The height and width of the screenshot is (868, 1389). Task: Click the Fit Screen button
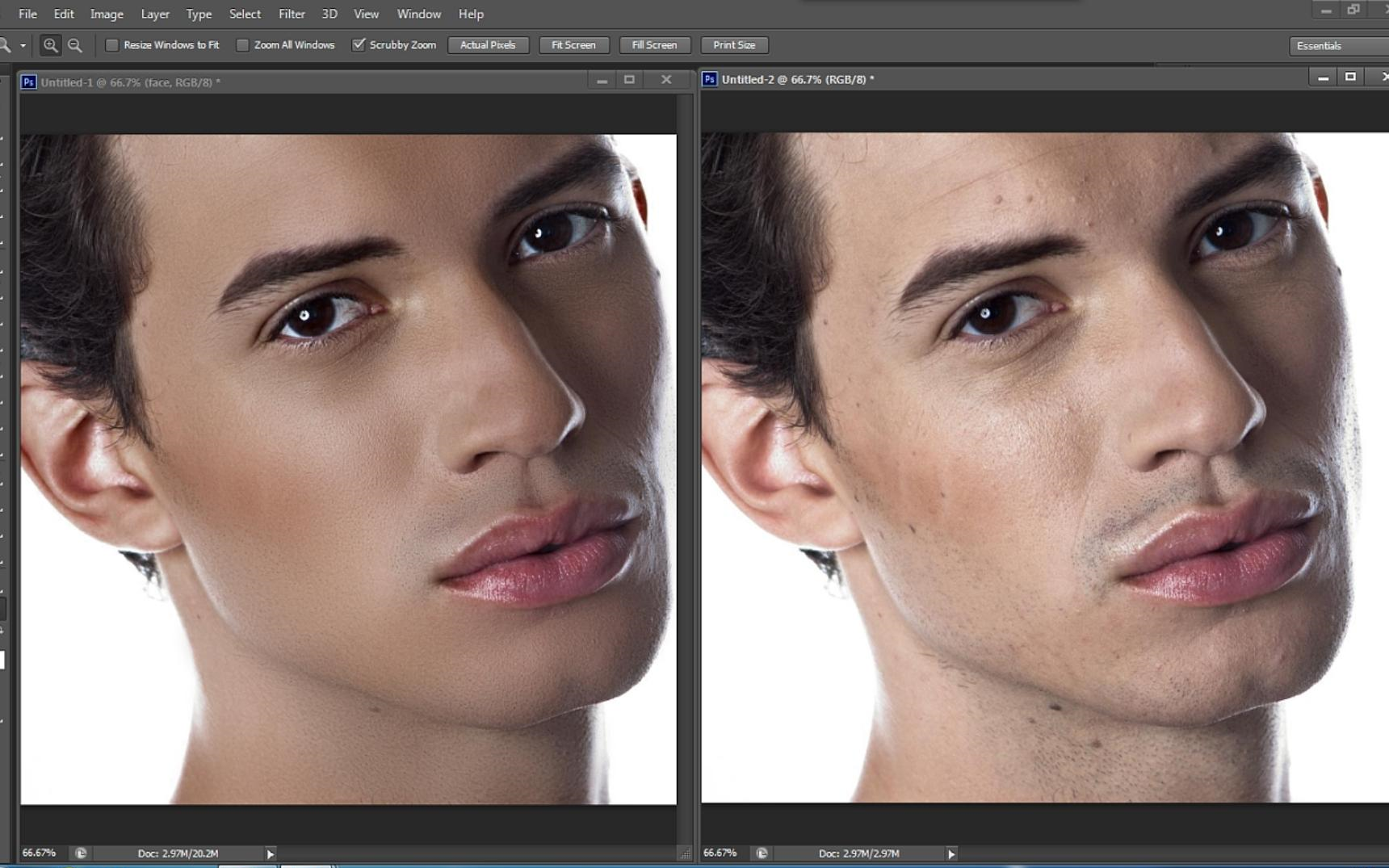573,45
